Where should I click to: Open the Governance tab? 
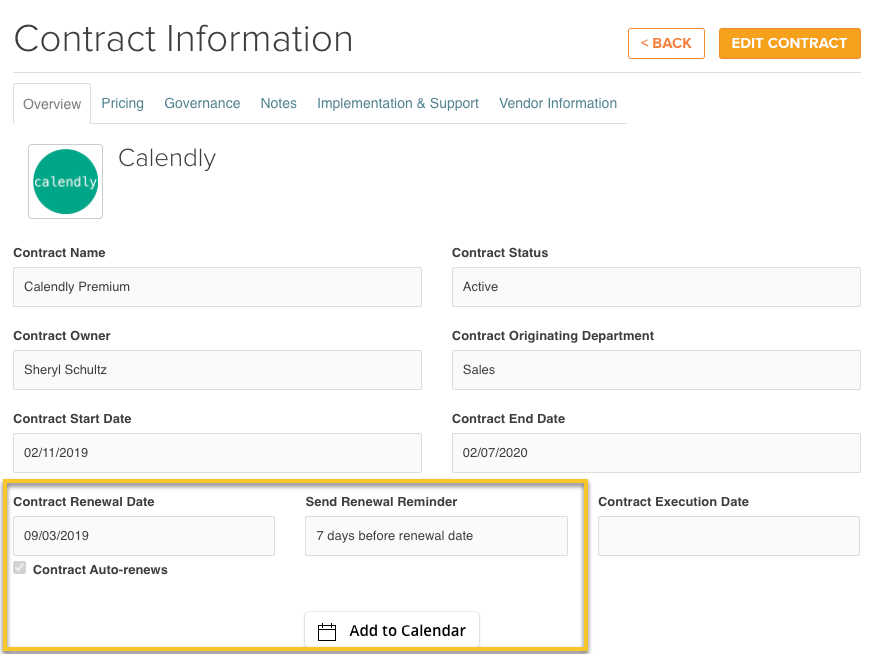(202, 103)
